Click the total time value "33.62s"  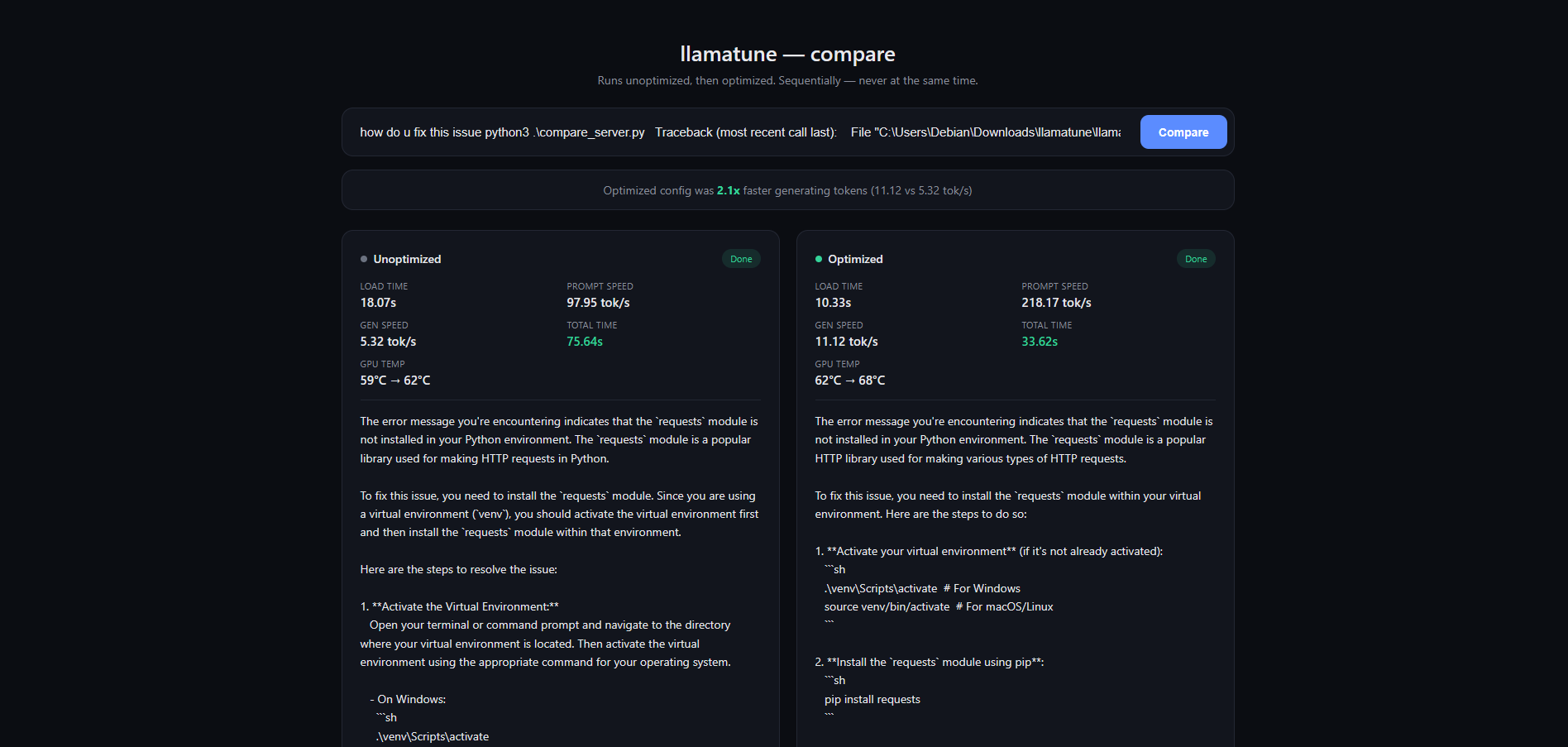(x=1040, y=342)
